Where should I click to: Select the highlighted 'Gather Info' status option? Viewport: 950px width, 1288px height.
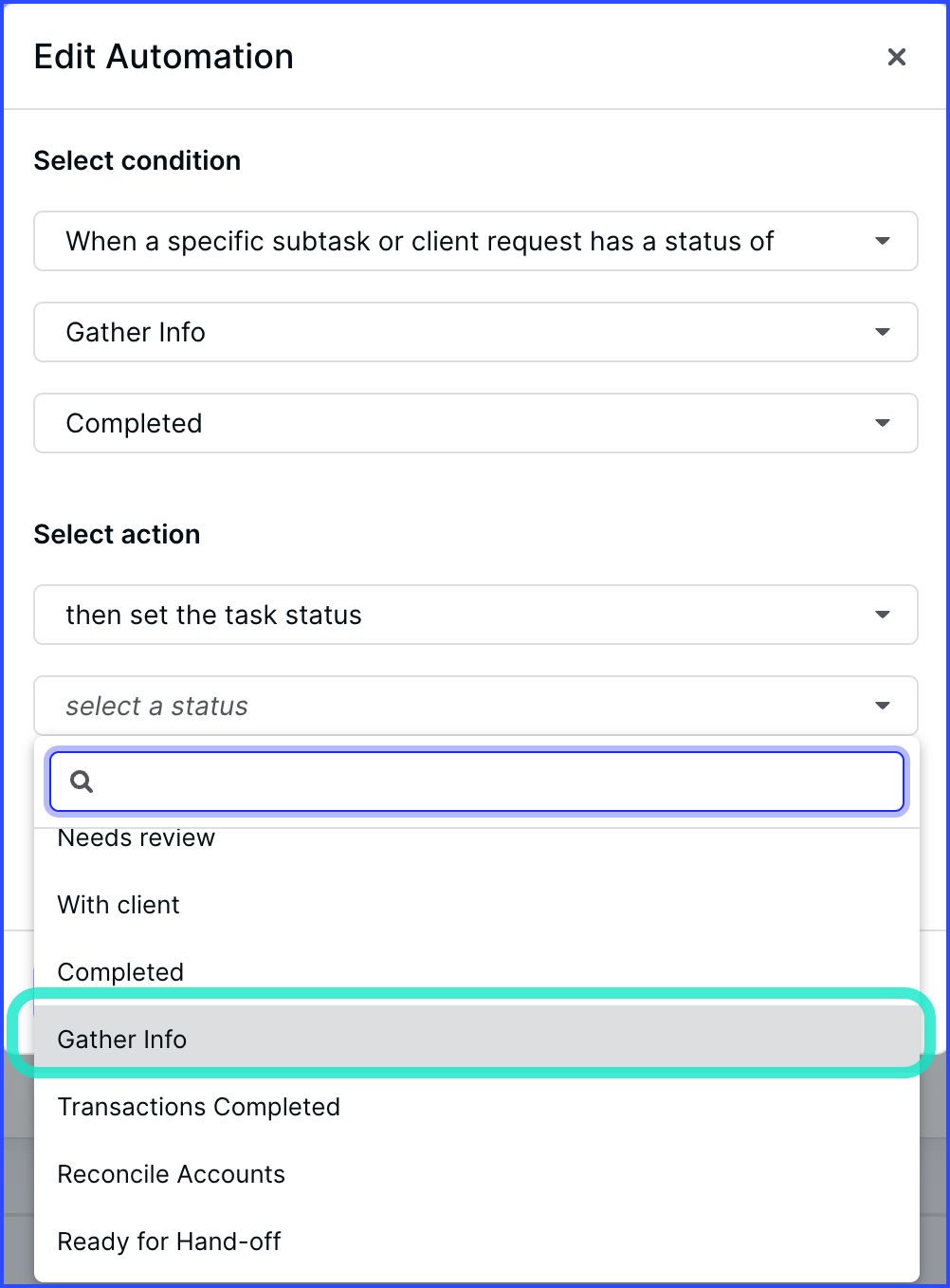pos(477,1040)
